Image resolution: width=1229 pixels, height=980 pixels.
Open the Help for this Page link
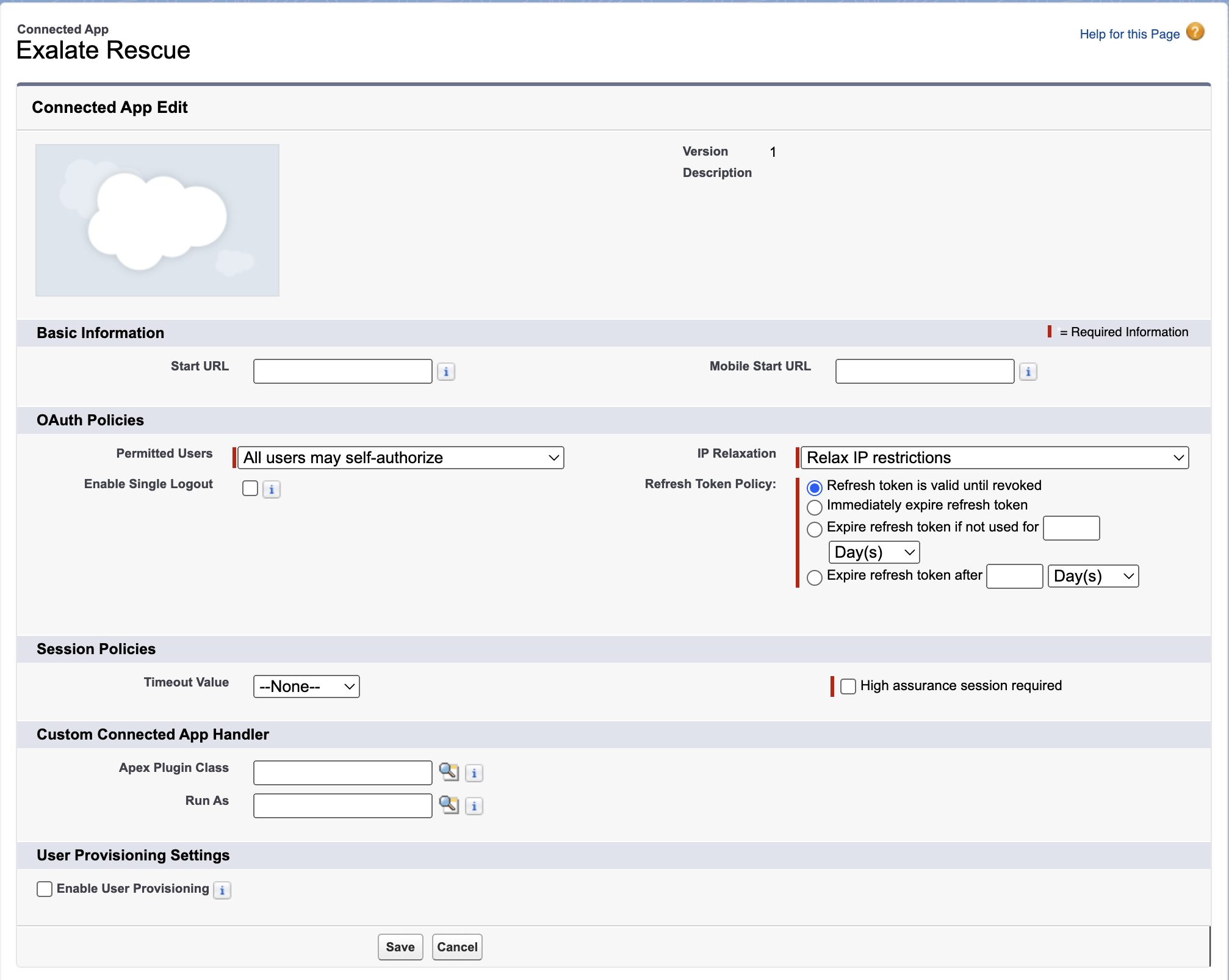click(x=1130, y=34)
